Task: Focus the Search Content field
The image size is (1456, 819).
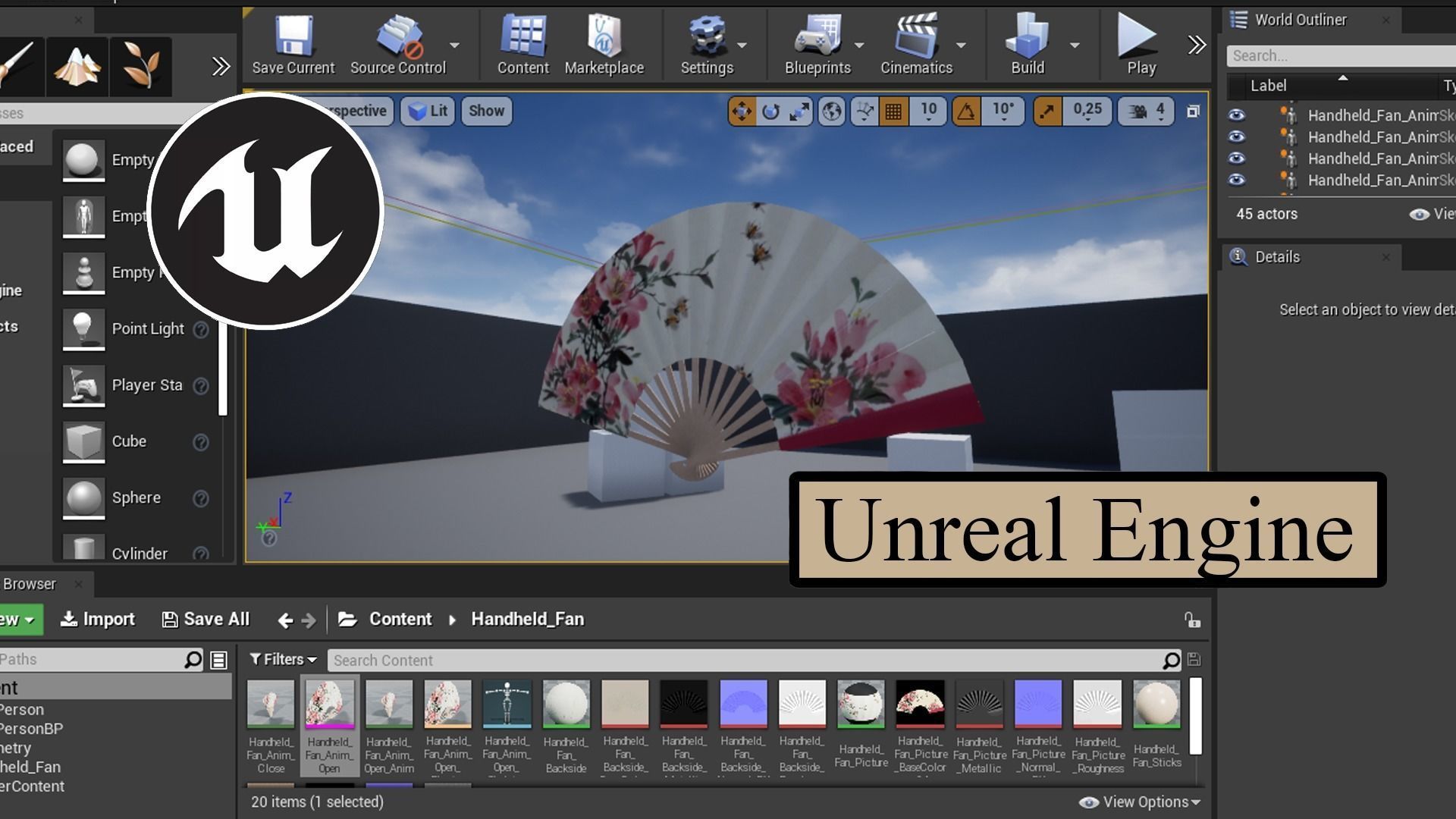Action: (x=747, y=661)
